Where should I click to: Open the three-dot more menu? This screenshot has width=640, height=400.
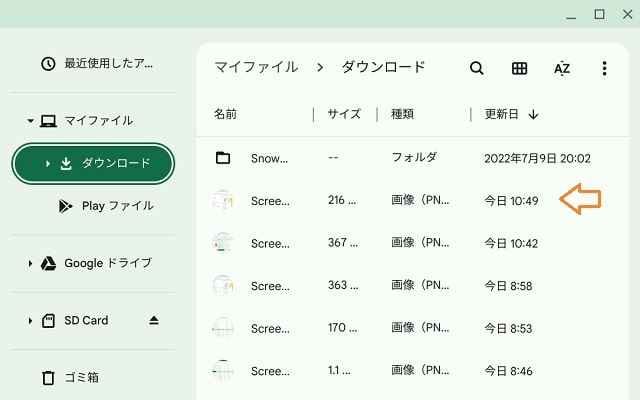click(x=604, y=68)
